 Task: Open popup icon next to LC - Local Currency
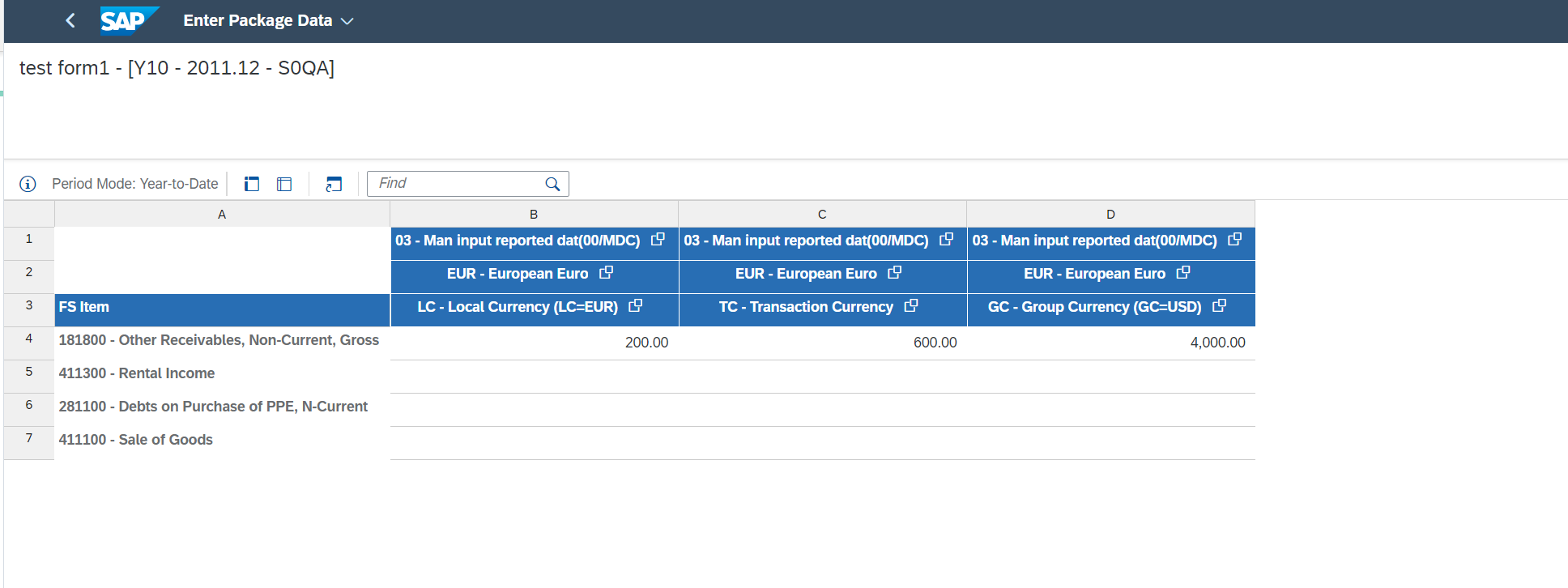636,306
